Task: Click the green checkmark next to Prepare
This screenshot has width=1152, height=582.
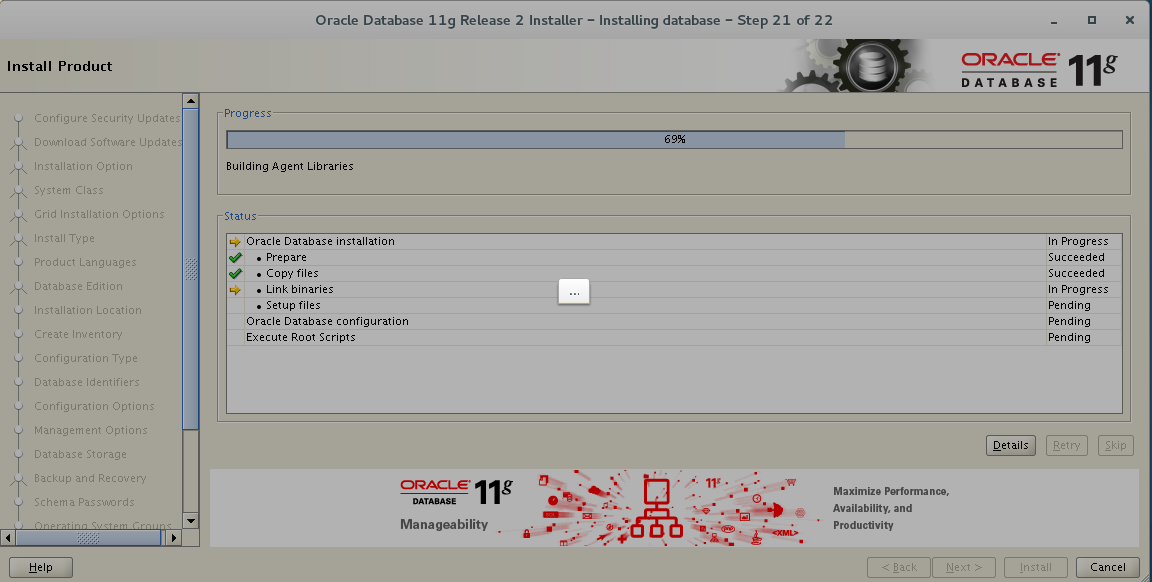Action: pyautogui.click(x=234, y=257)
